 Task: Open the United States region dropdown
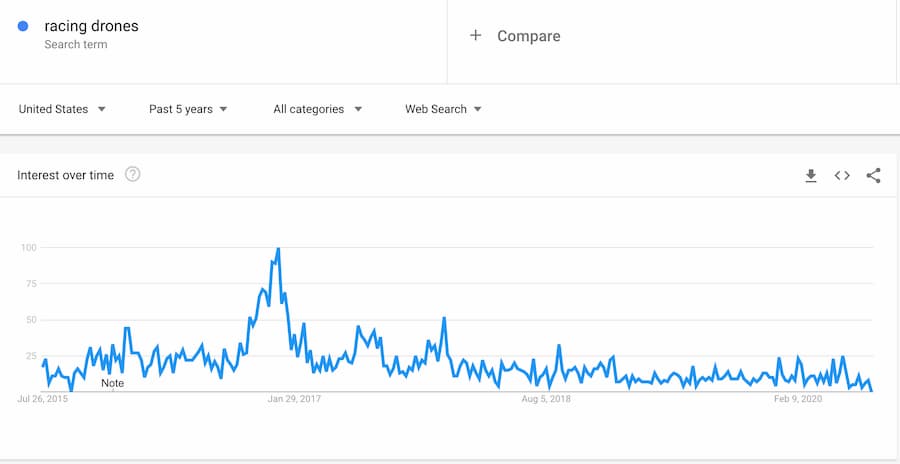coord(62,109)
